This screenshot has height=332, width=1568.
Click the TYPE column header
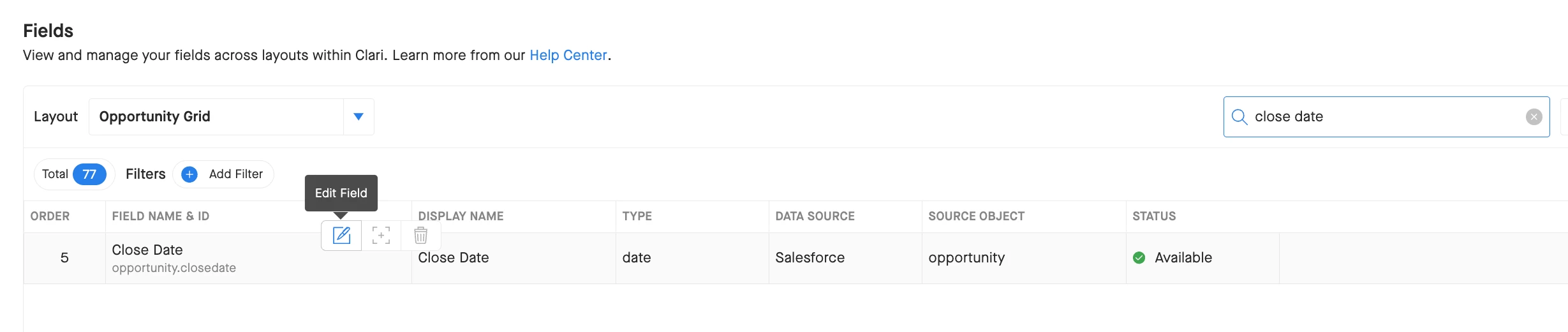[637, 216]
